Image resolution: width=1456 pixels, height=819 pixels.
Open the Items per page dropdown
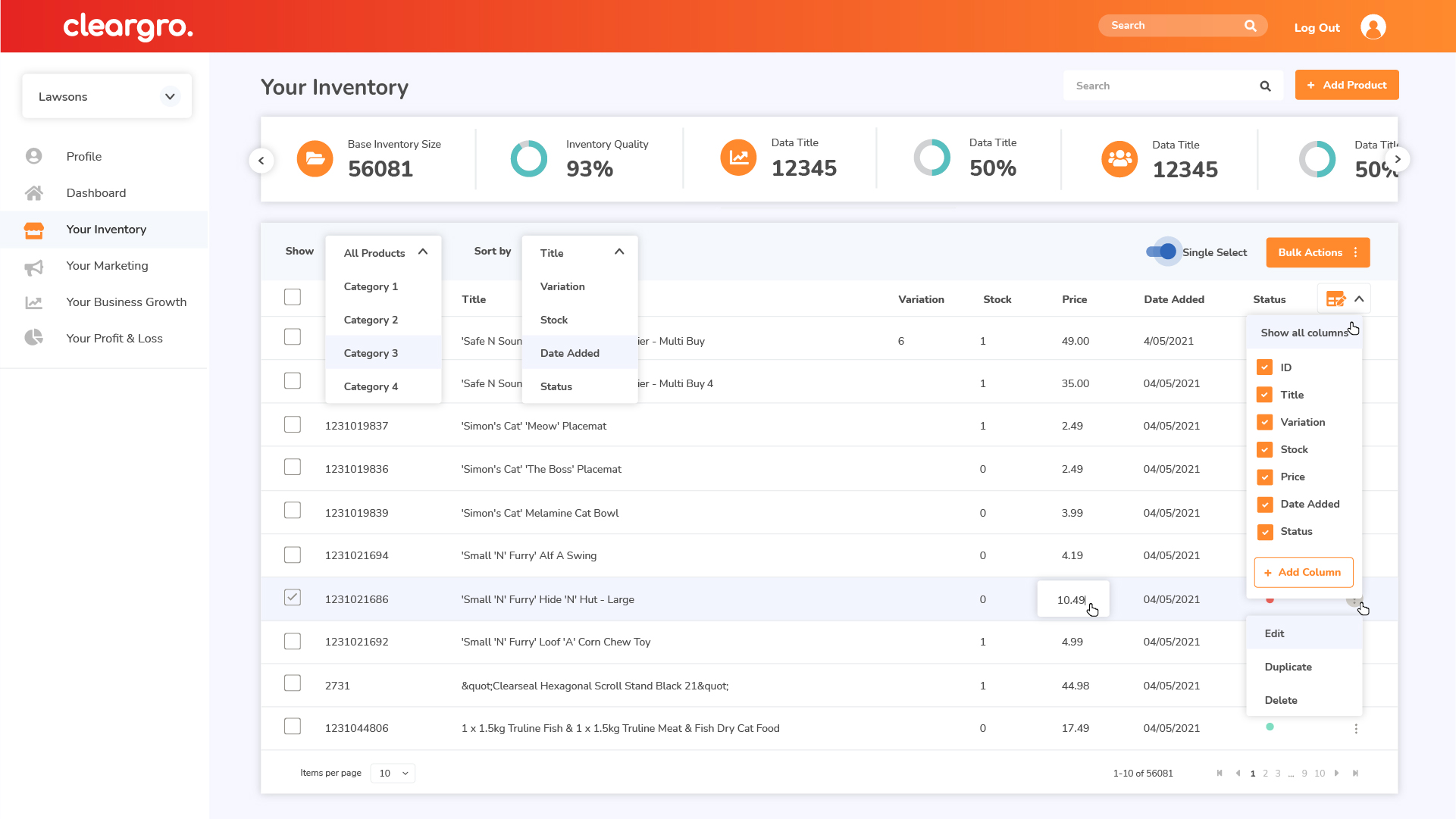click(393, 774)
